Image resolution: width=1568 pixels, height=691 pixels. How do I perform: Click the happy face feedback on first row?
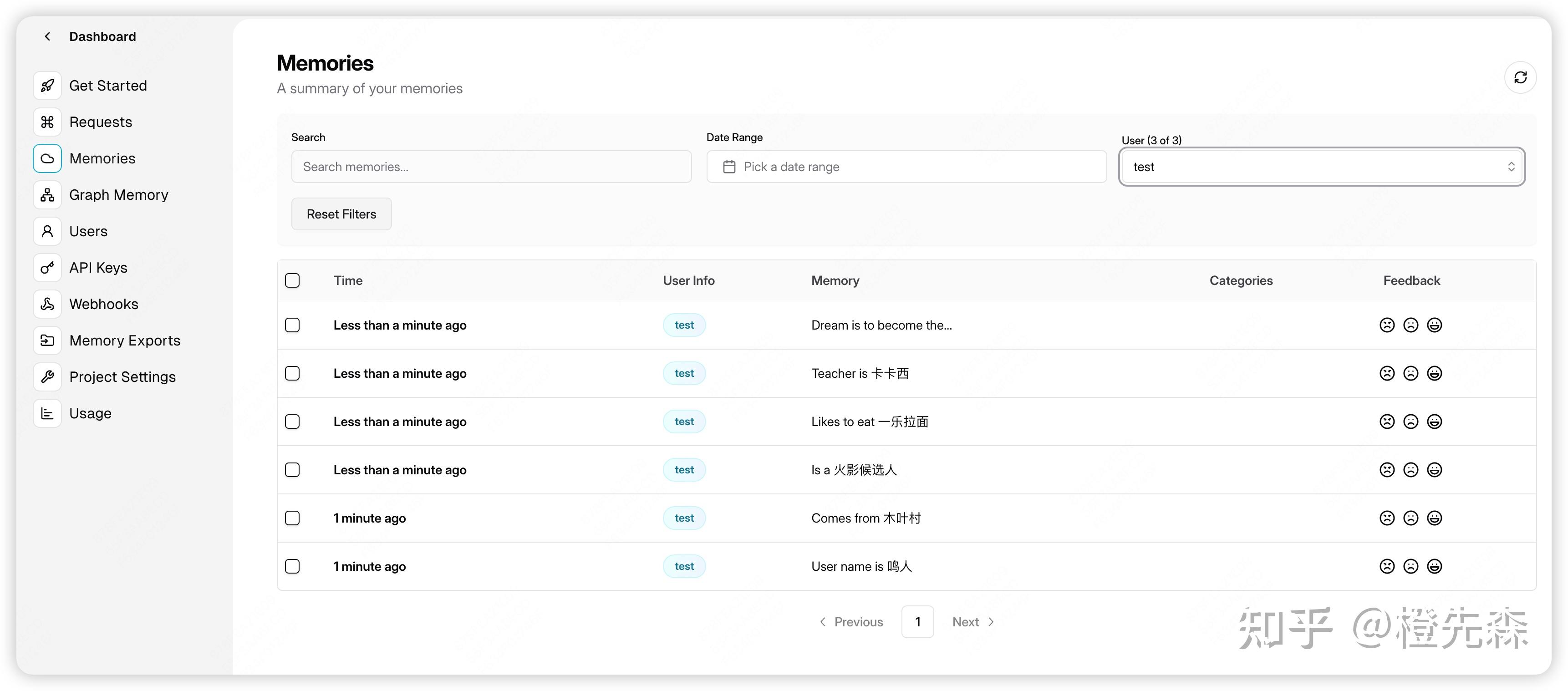pos(1434,325)
